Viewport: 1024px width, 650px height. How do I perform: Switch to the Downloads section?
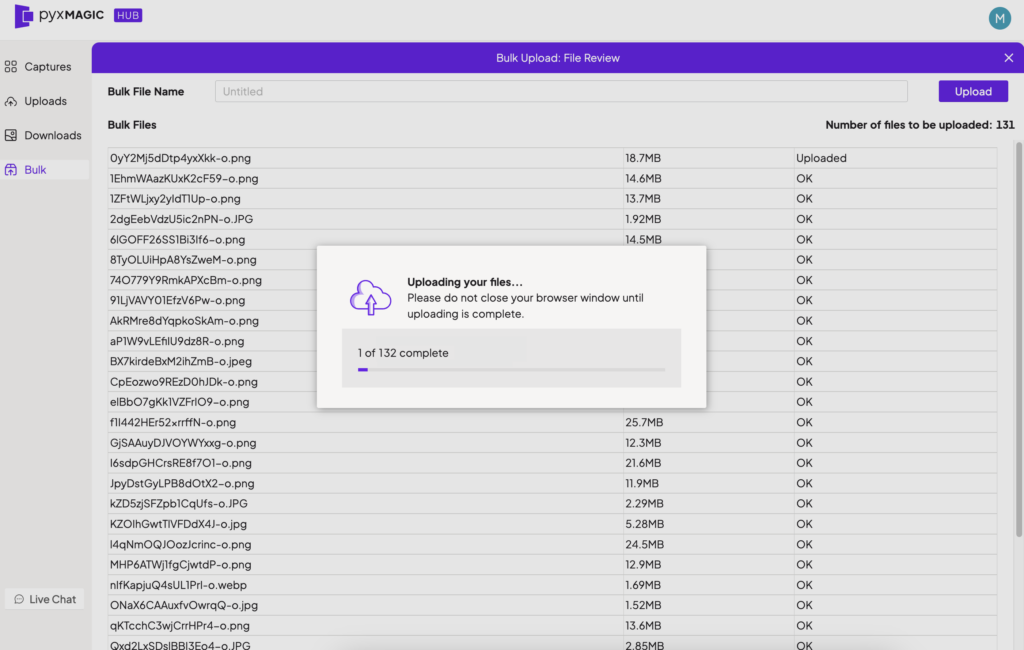pyautogui.click(x=52, y=135)
